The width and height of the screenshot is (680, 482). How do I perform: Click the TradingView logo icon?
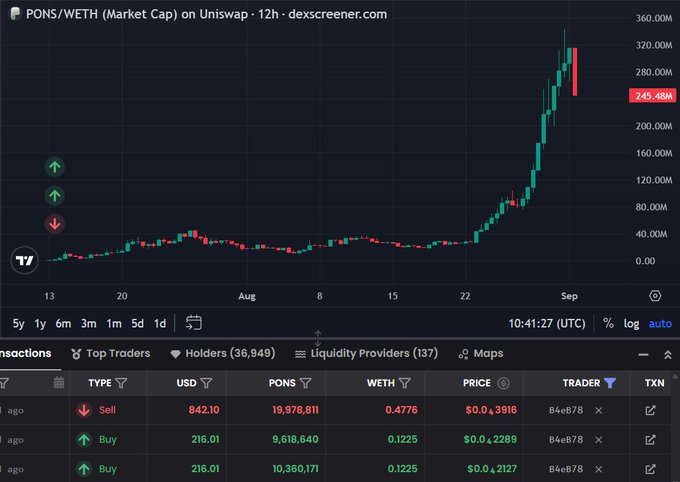tap(24, 260)
